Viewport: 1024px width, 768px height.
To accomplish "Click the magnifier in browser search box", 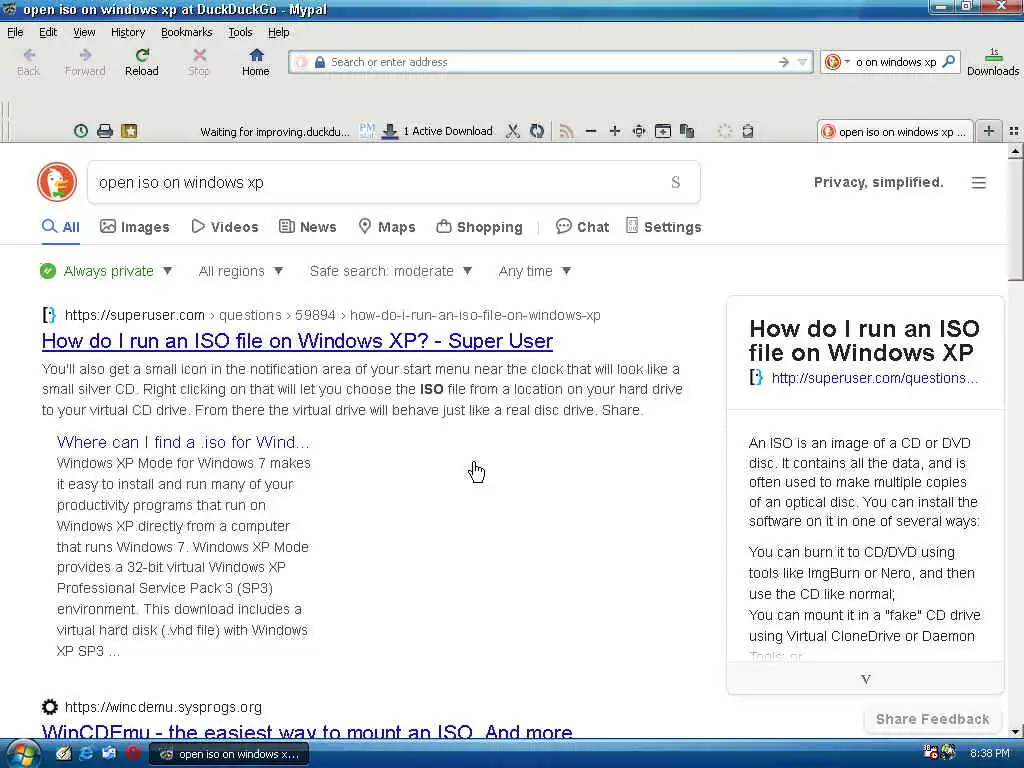I will (949, 61).
